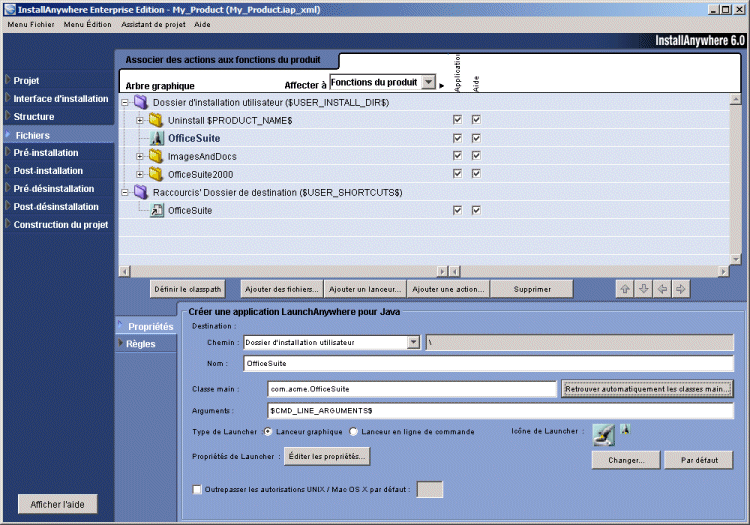The width and height of the screenshot is (750, 525).
Task: Enable Outrepasser les autorisations UNIX checkbox
Action: pos(197,490)
